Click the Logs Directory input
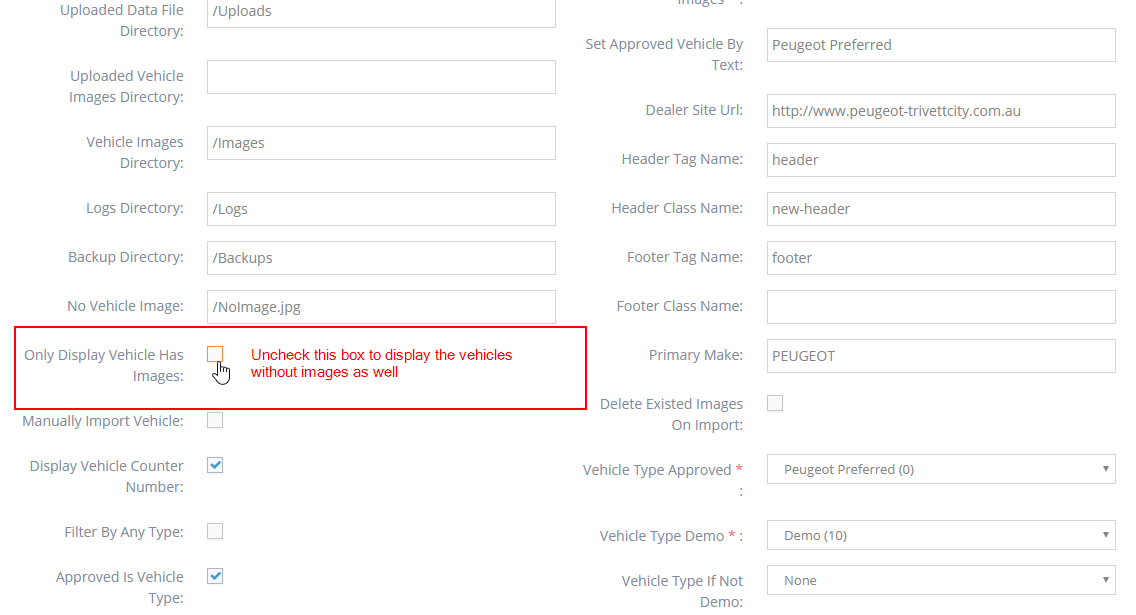 (x=381, y=209)
